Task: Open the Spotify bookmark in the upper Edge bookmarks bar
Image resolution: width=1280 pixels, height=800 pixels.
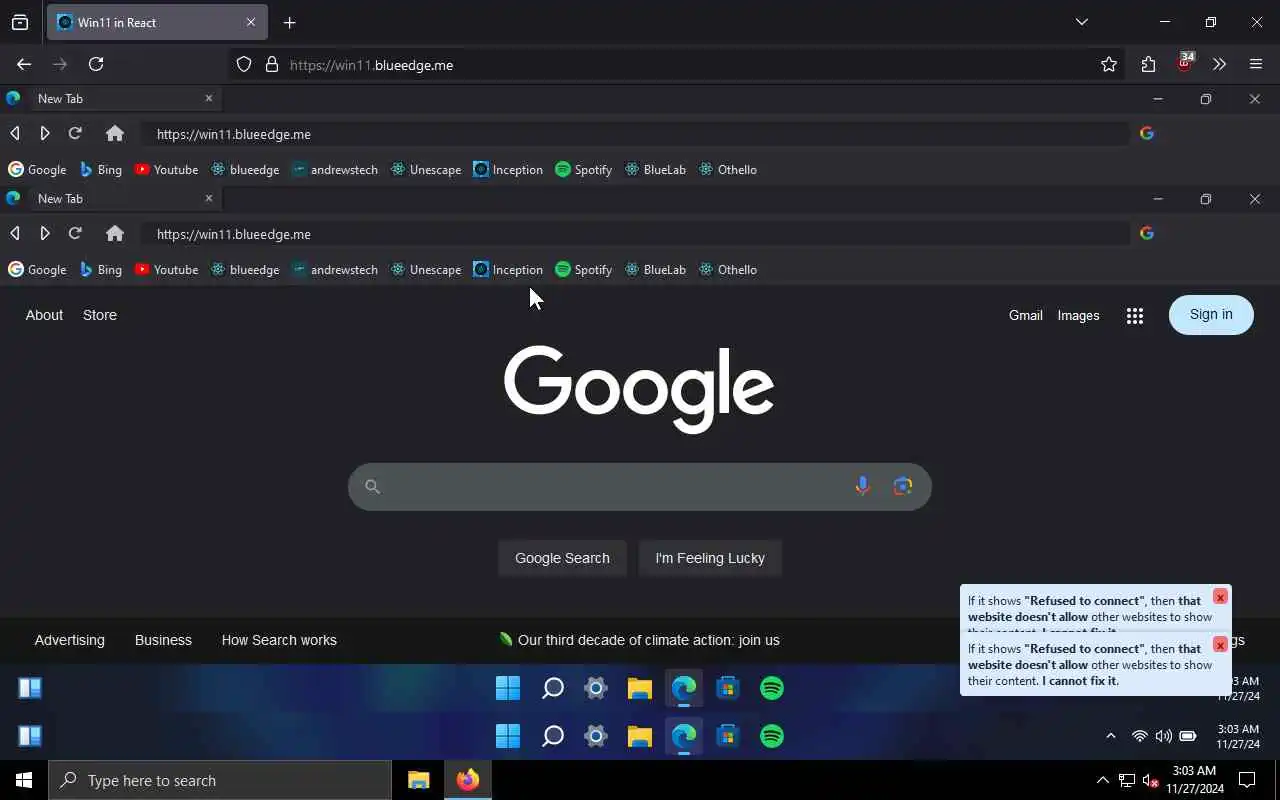Action: tap(584, 169)
